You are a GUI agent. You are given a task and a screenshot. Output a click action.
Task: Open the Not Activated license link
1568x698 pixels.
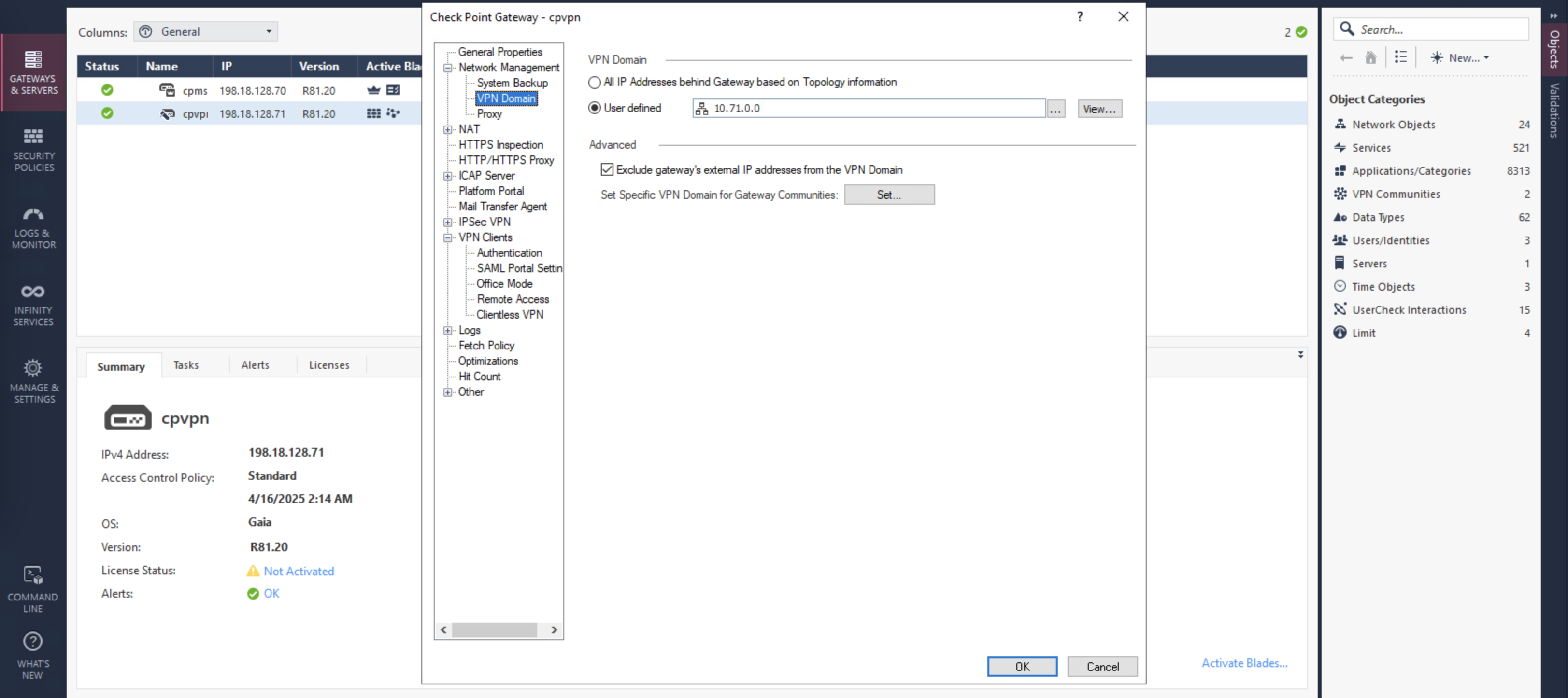(298, 571)
